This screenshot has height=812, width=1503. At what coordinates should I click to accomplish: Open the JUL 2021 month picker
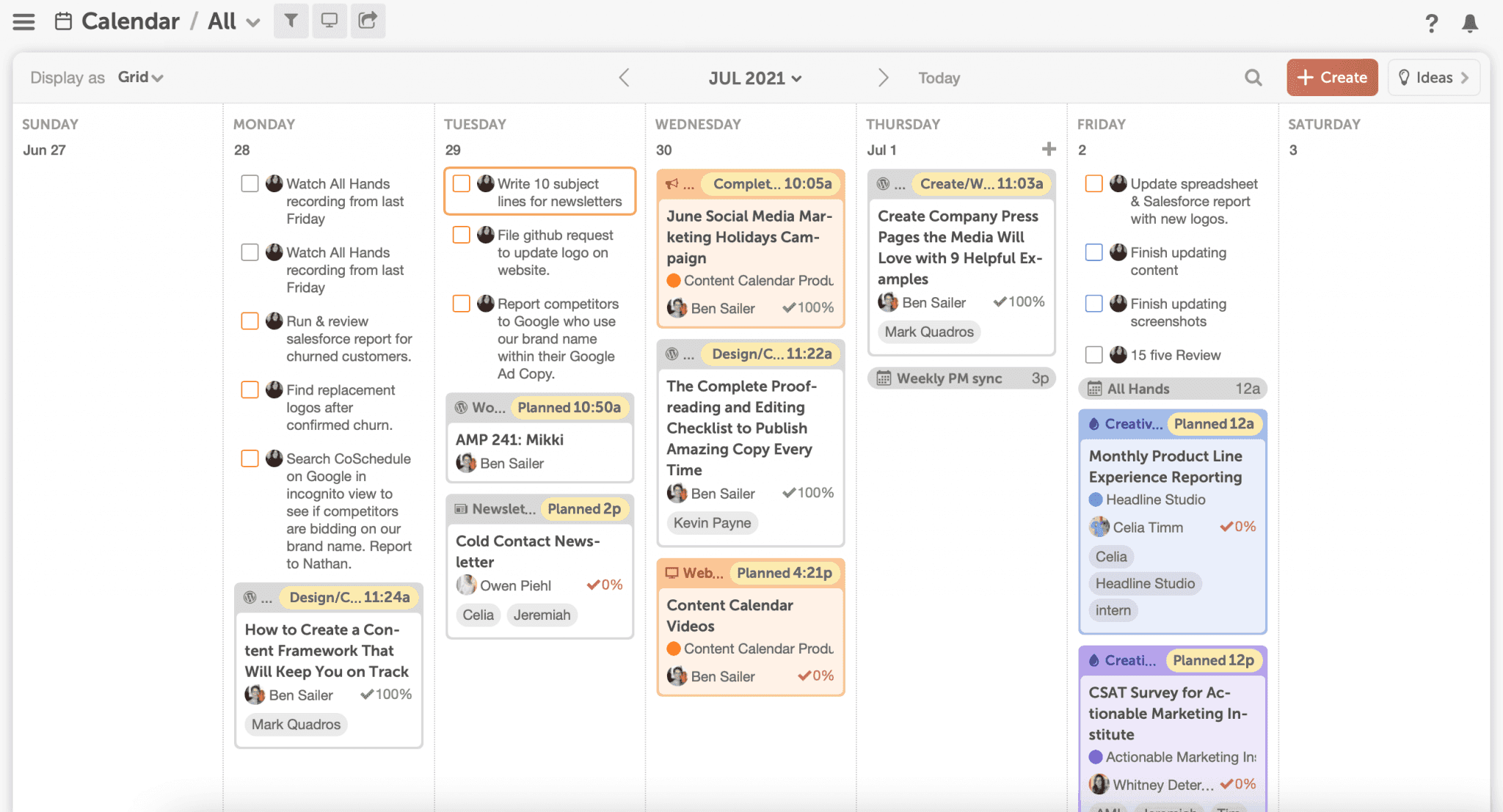tap(755, 78)
